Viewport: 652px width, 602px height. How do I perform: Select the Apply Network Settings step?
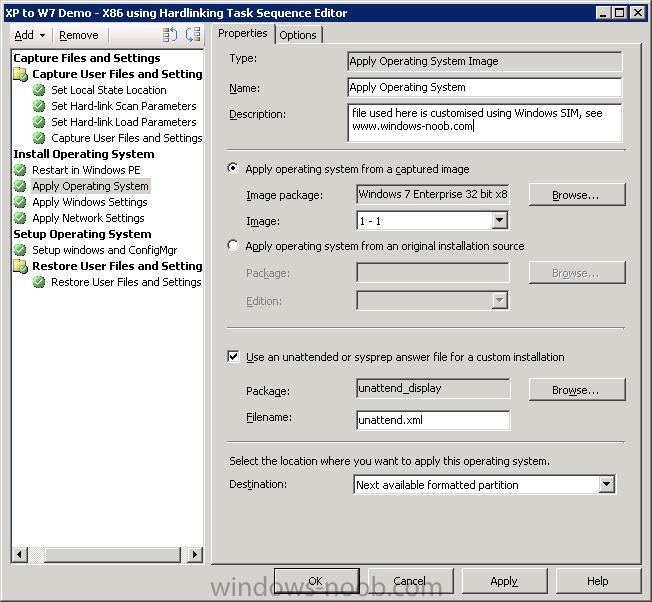(x=88, y=218)
